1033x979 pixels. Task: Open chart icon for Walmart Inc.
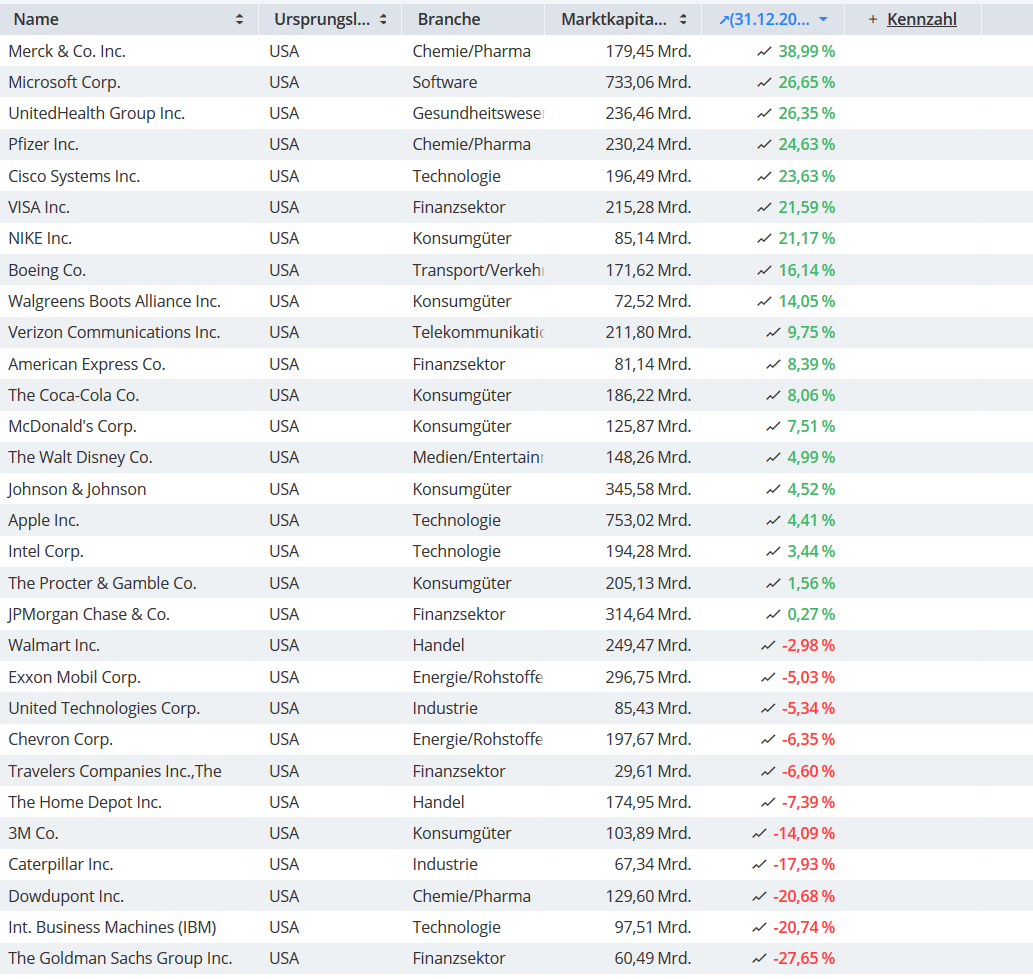[768, 646]
